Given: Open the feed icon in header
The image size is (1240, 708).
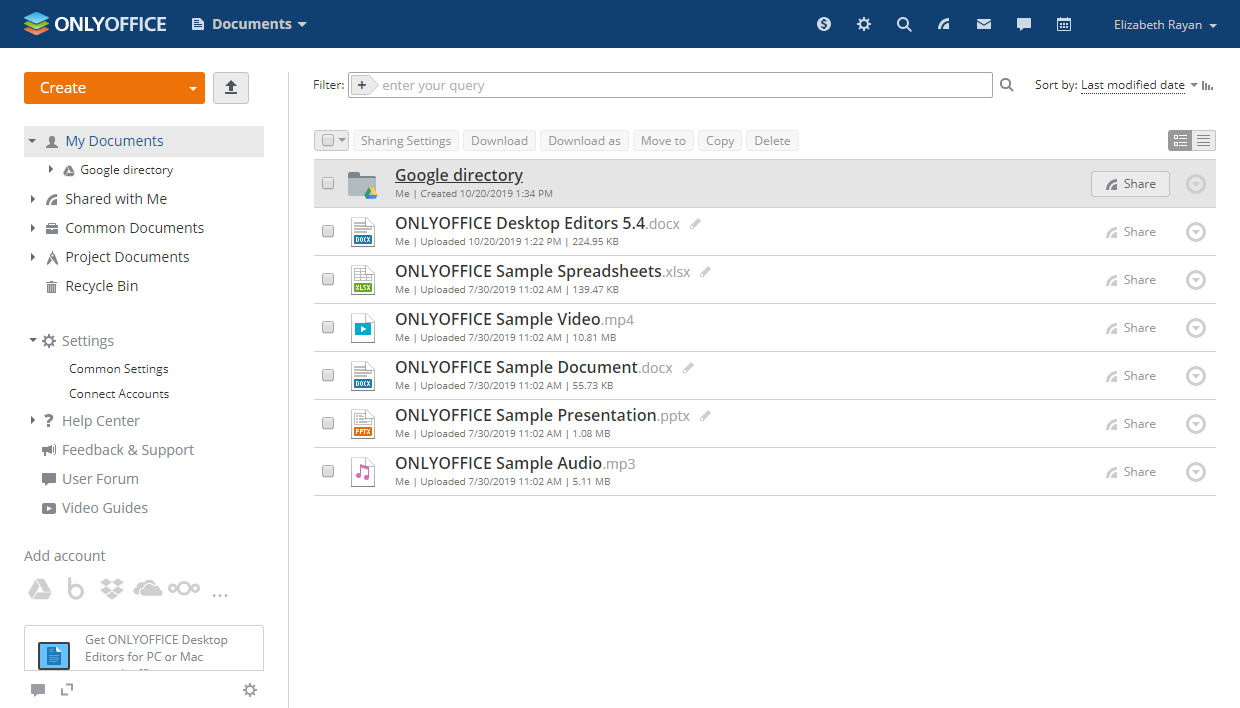Looking at the screenshot, I should coord(944,24).
